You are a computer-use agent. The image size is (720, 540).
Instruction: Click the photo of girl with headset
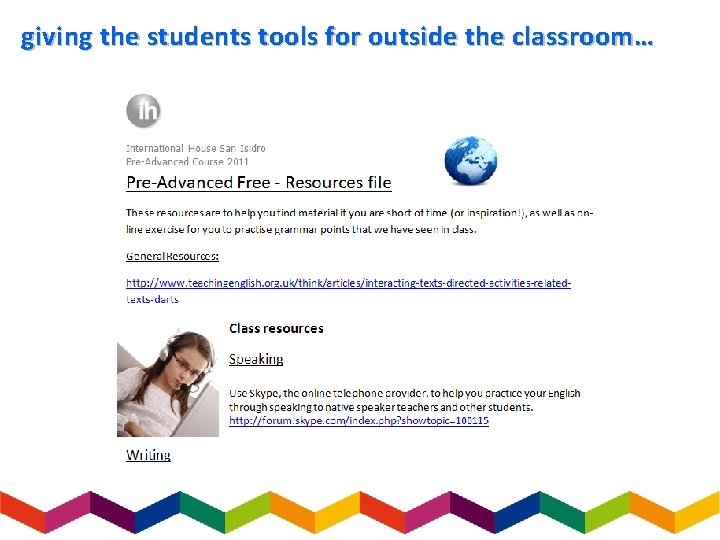click(x=168, y=382)
